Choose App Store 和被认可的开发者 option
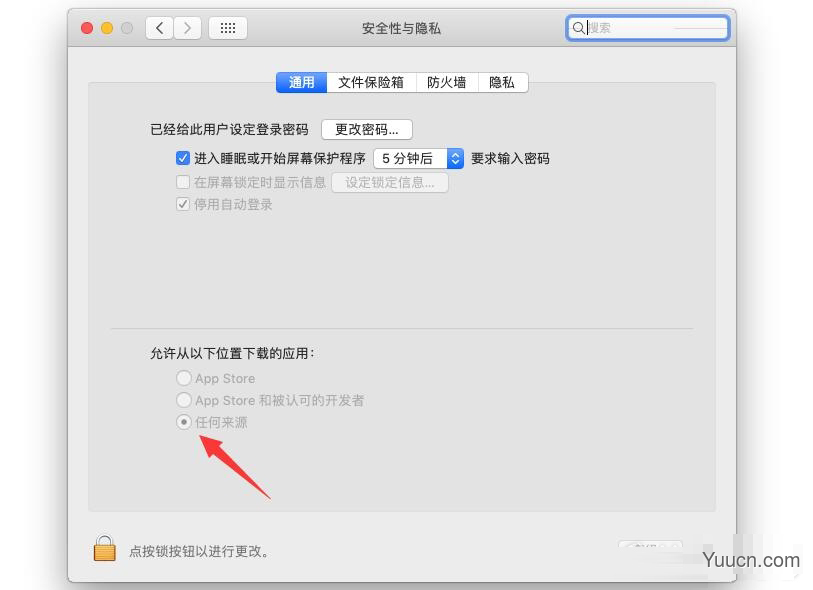813x590 pixels. tap(184, 400)
